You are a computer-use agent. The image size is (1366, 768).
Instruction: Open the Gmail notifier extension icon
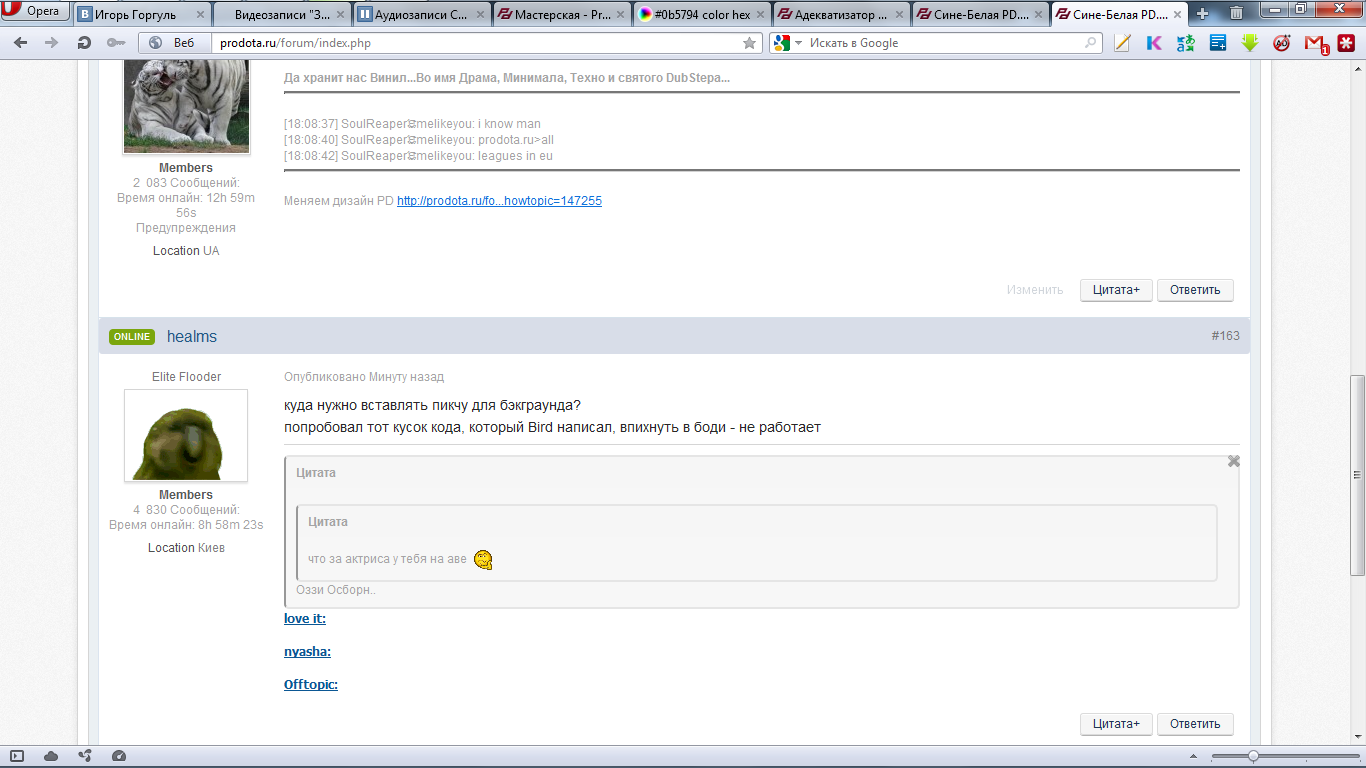click(1314, 43)
